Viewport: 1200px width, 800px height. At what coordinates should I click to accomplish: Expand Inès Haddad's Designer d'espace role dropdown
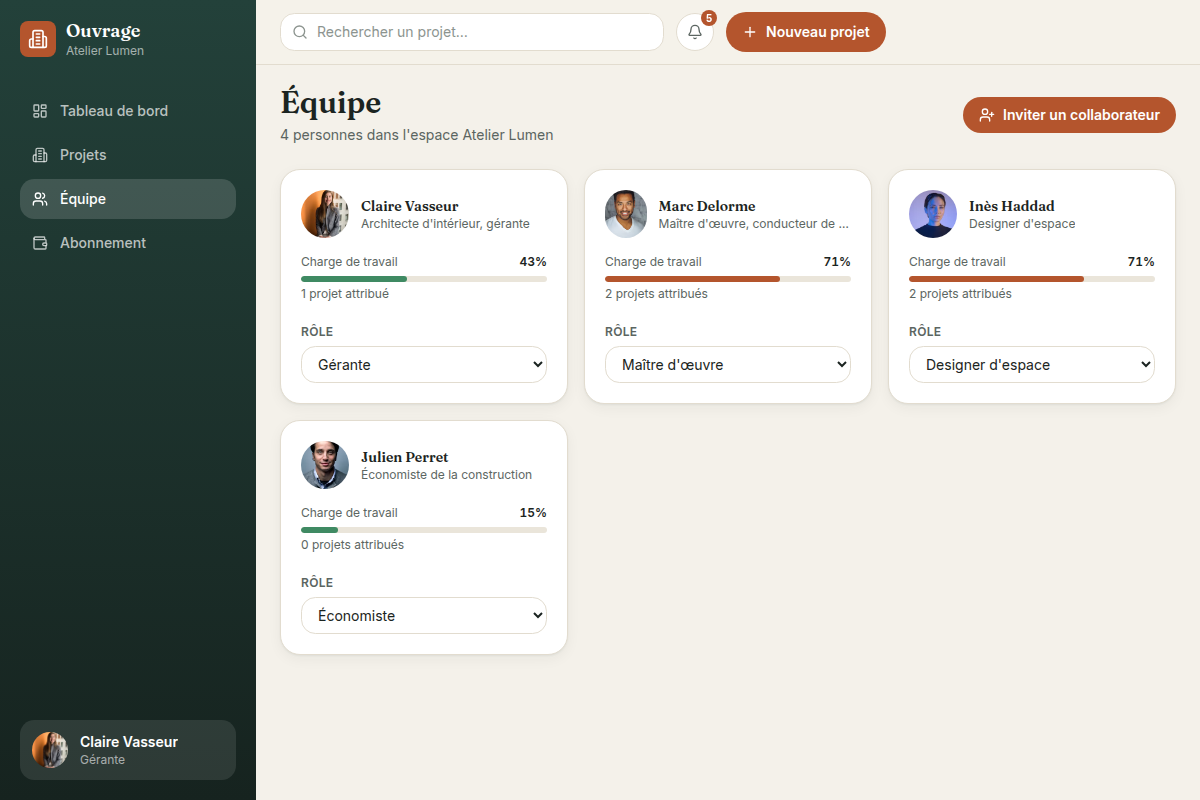click(1032, 365)
